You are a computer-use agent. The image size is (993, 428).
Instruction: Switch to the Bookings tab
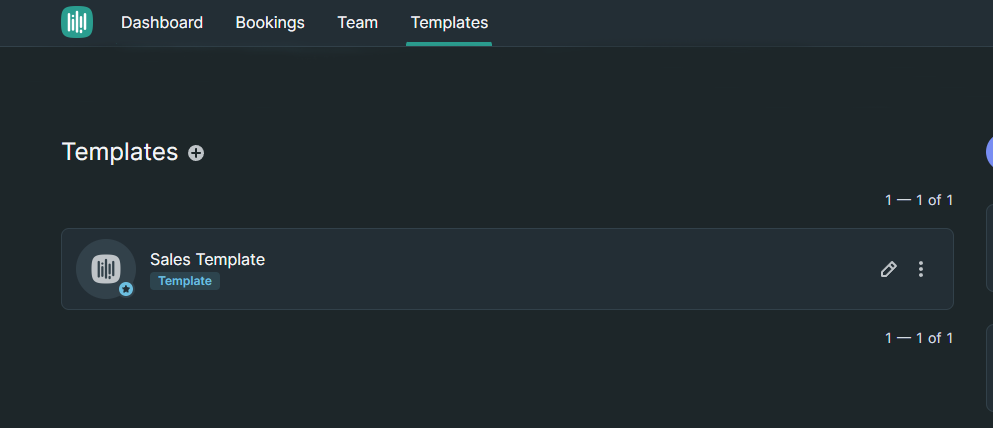tap(270, 23)
